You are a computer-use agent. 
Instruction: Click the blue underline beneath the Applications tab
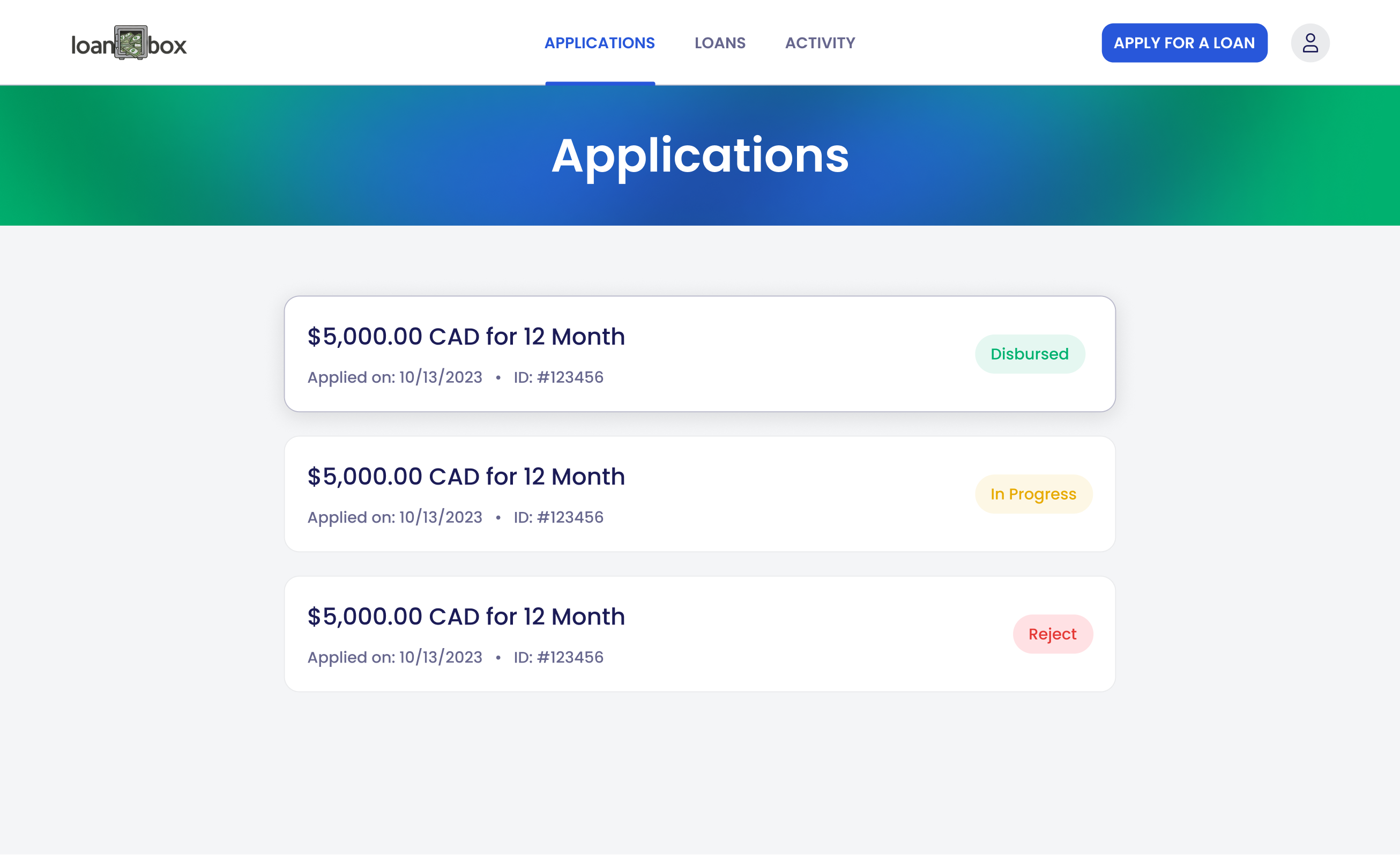[600, 83]
